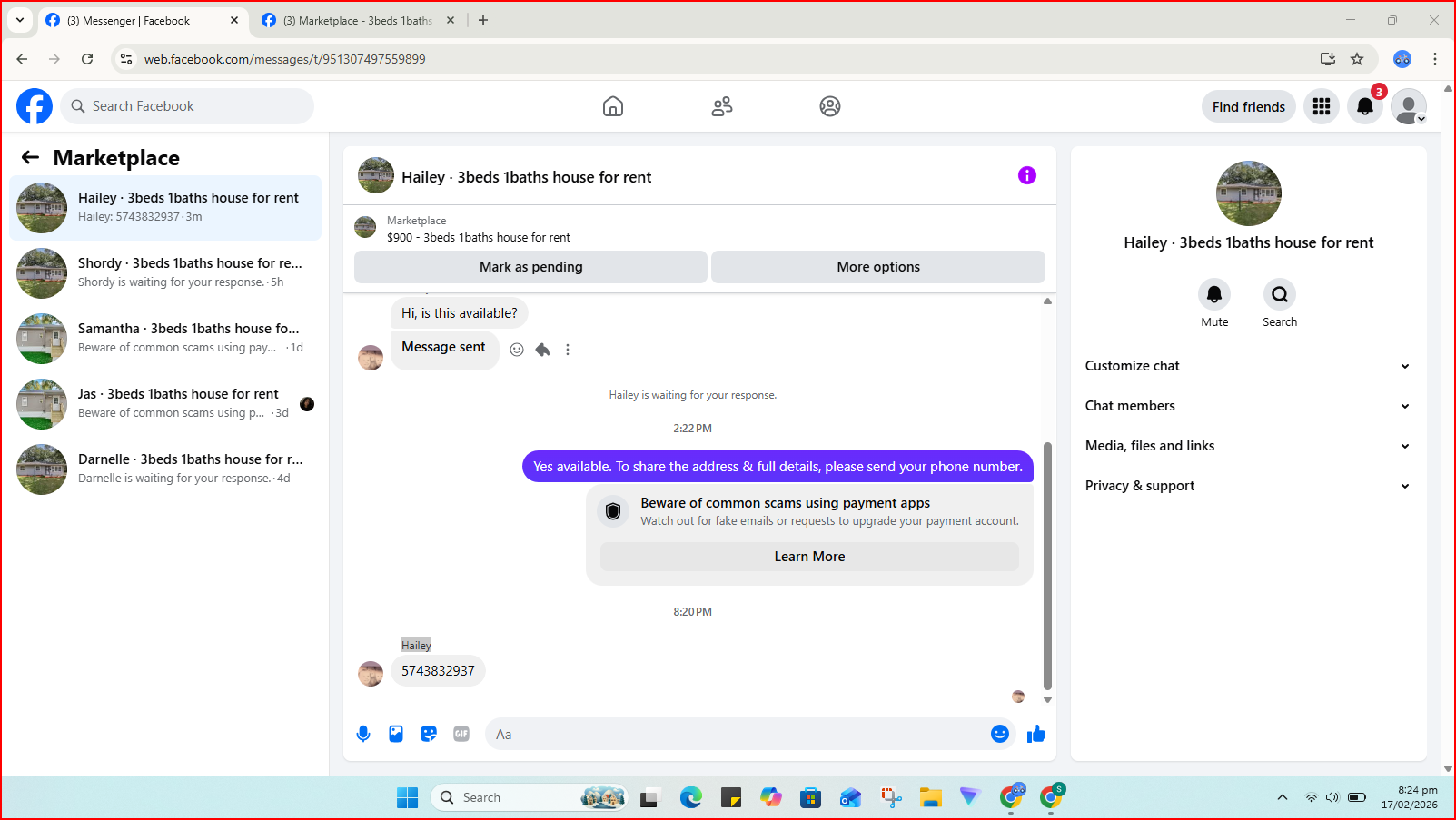
Task: Open conversation information purple icon
Action: (1027, 175)
